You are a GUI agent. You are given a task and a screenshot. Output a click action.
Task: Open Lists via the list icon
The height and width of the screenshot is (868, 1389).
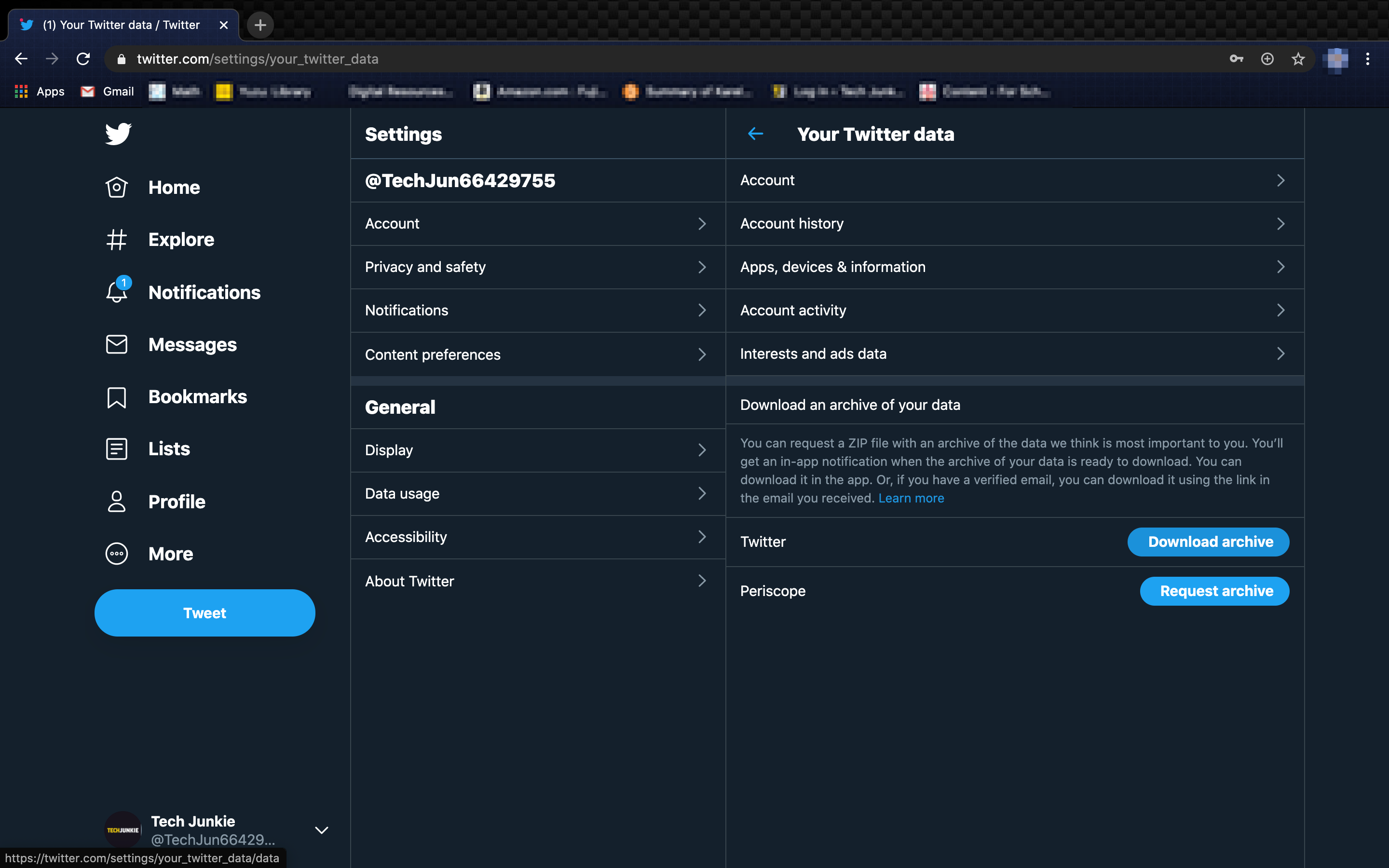pos(117,449)
